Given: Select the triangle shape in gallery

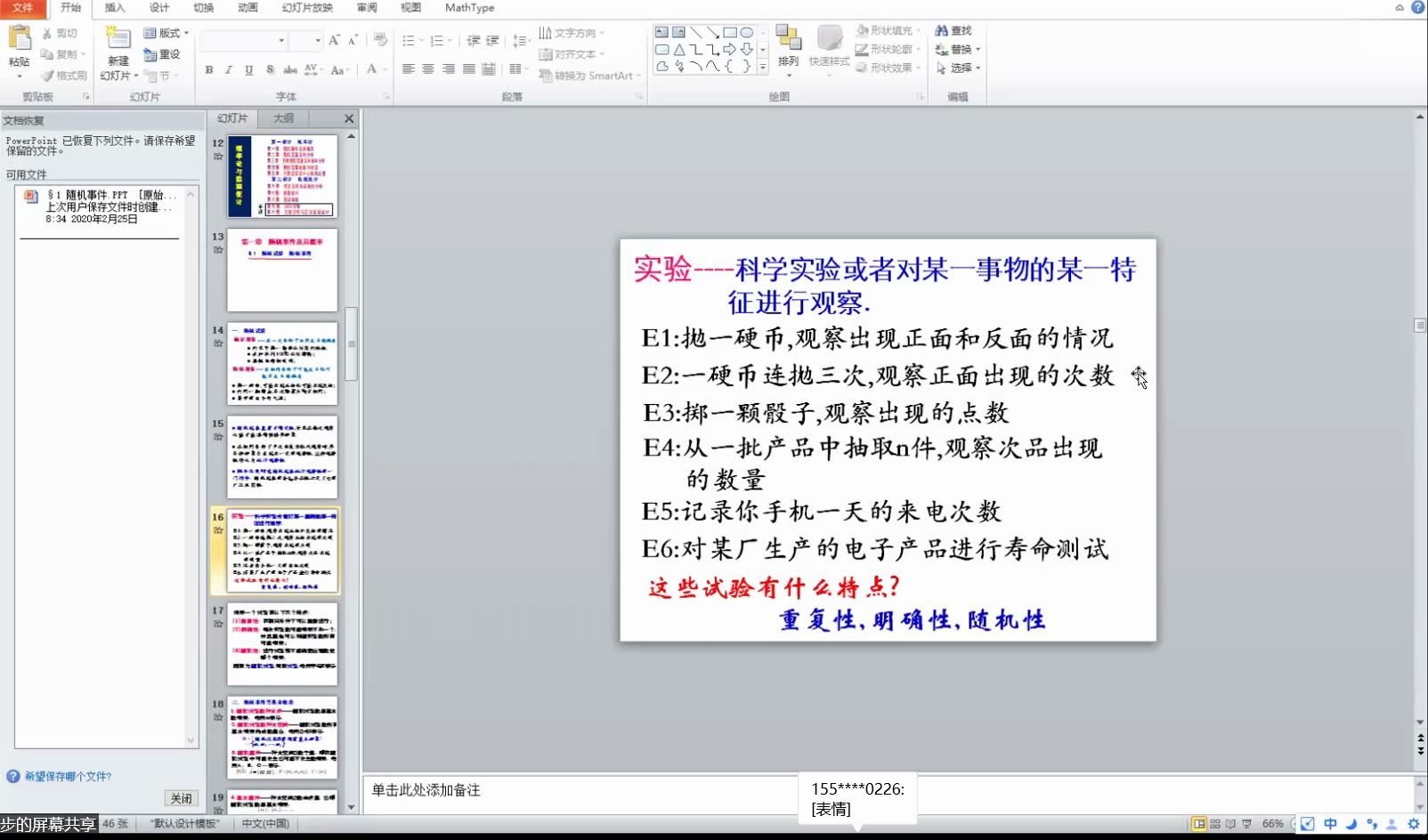Looking at the screenshot, I should (678, 49).
